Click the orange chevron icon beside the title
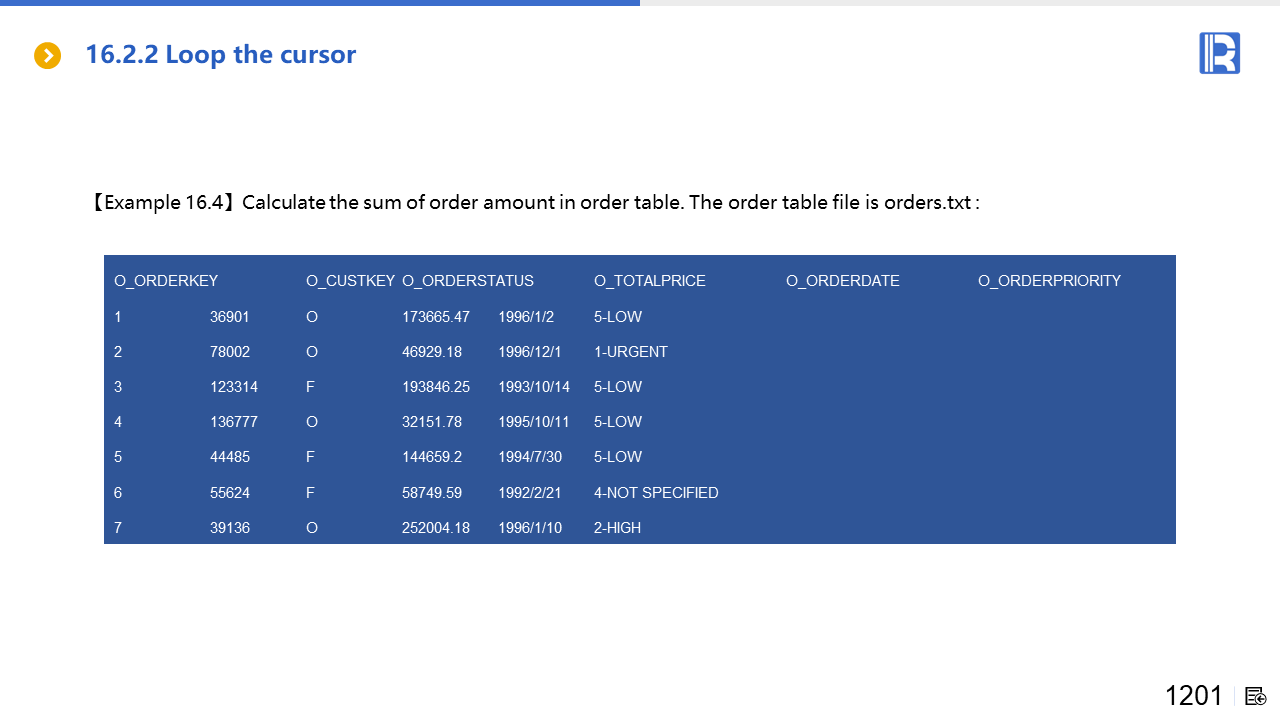Viewport: 1280px width, 720px height. [x=47, y=56]
